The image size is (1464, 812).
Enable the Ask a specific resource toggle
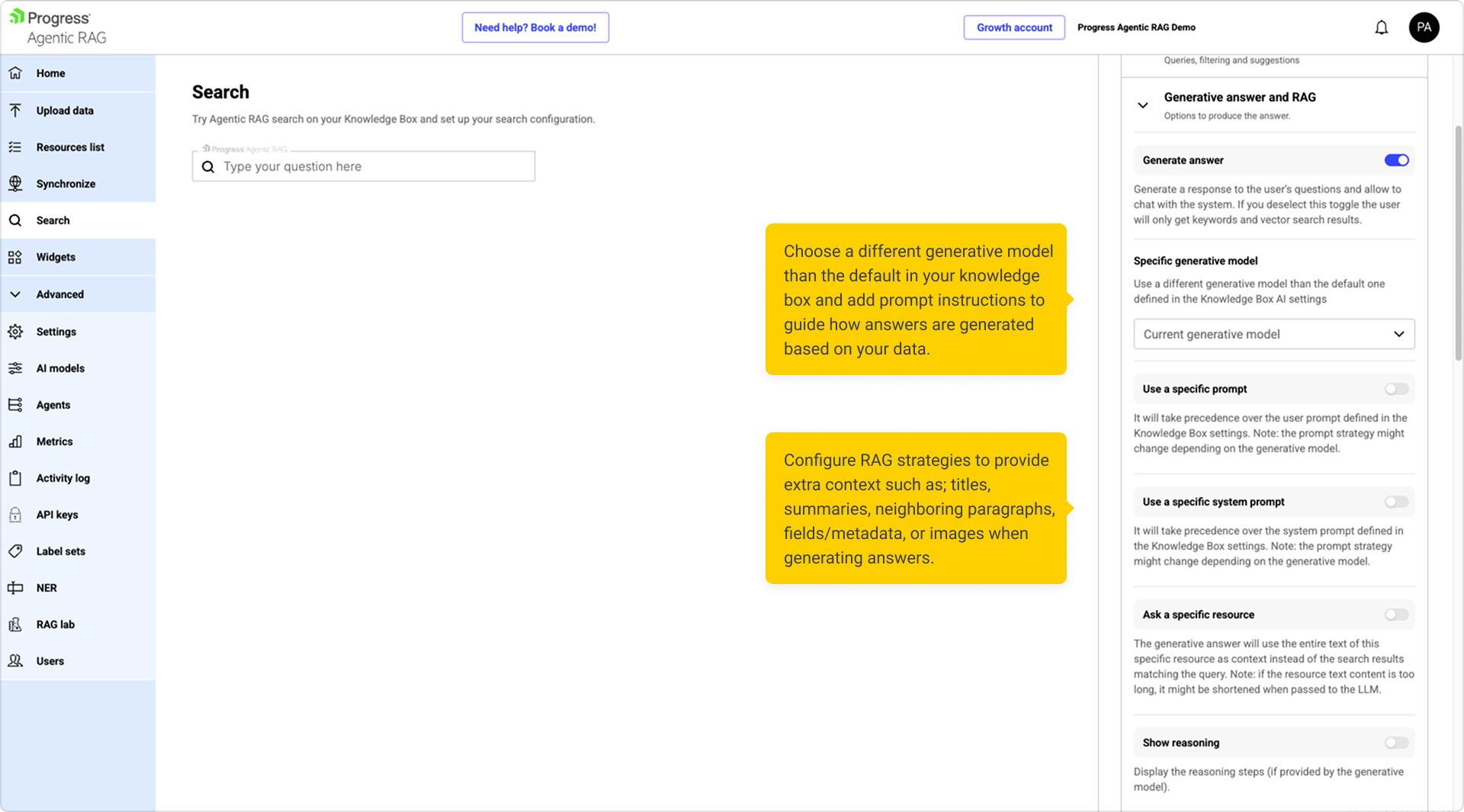coord(1396,615)
